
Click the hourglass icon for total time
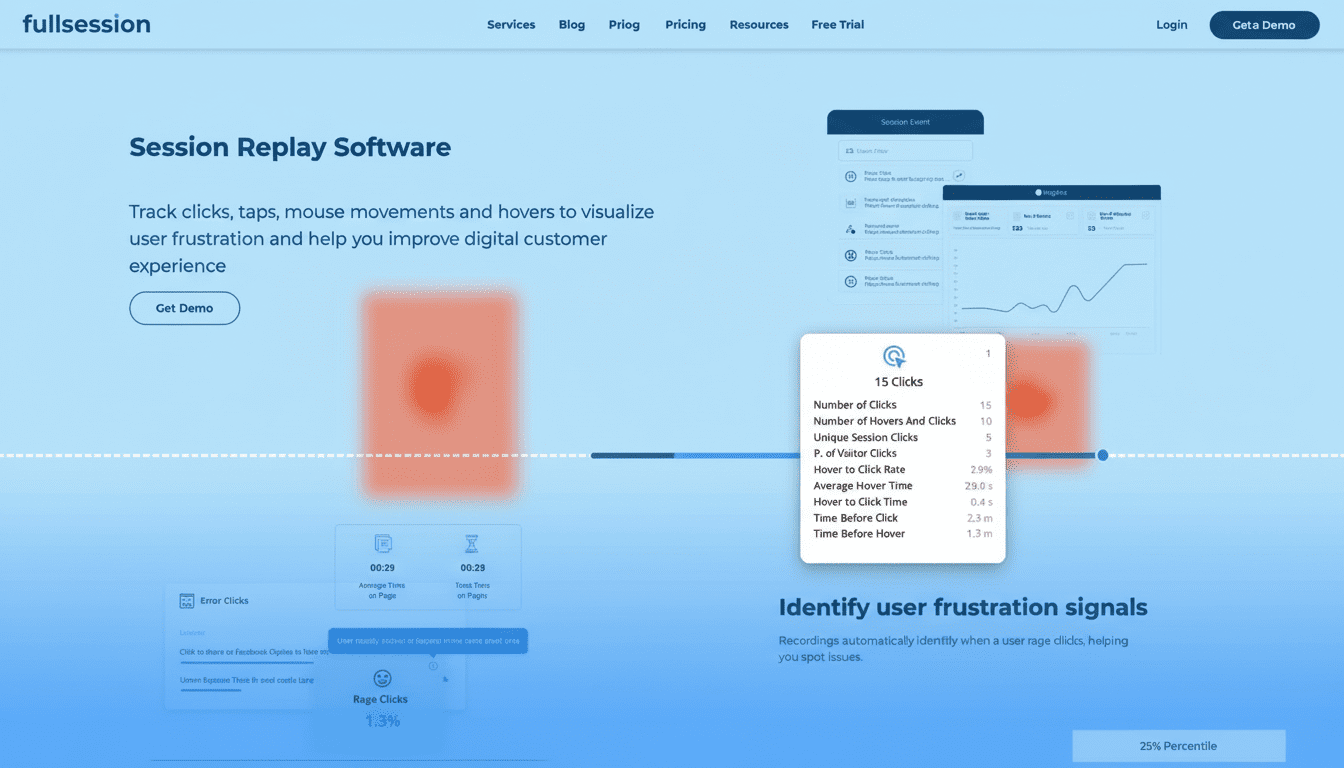tap(472, 544)
